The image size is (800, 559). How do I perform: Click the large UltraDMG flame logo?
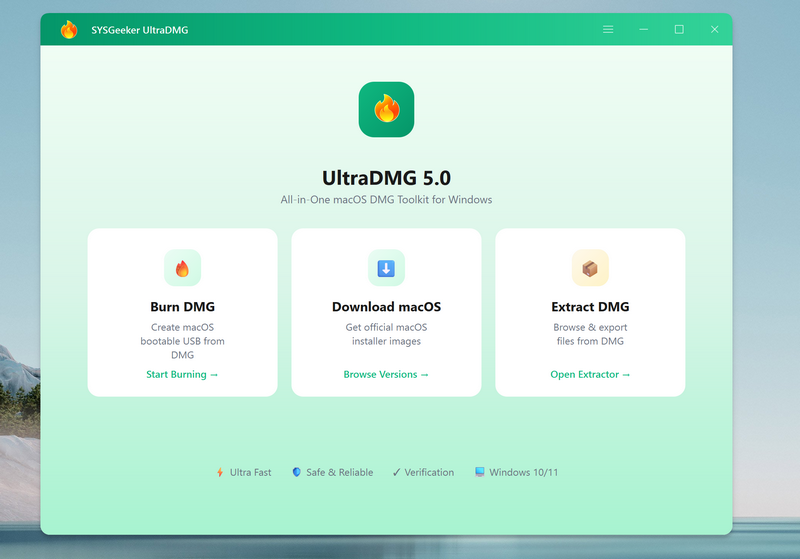click(x=386, y=109)
